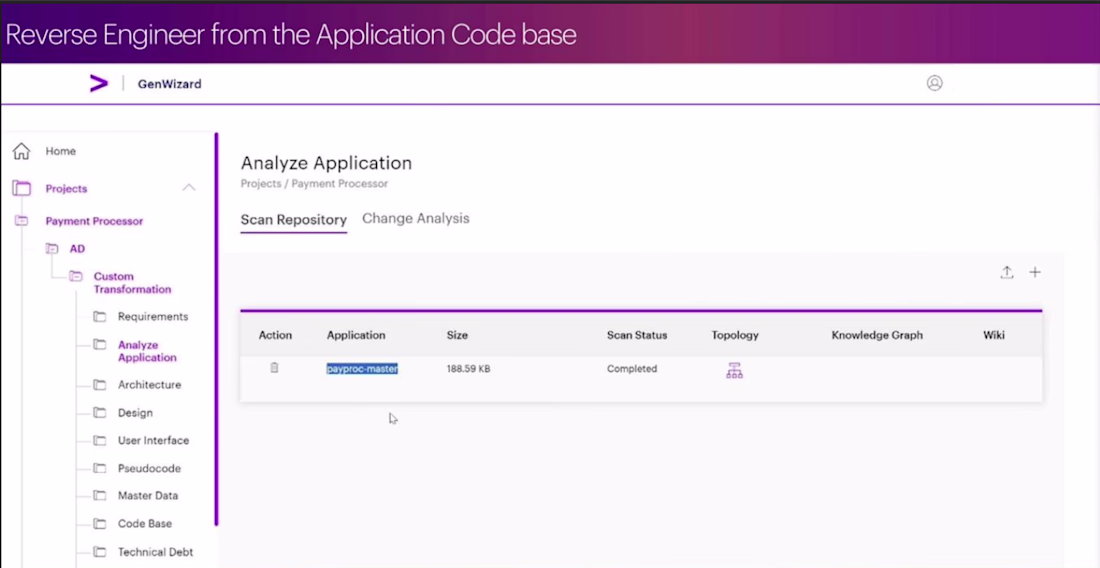Click the Size column header
The width and height of the screenshot is (1100, 568).
coord(457,335)
